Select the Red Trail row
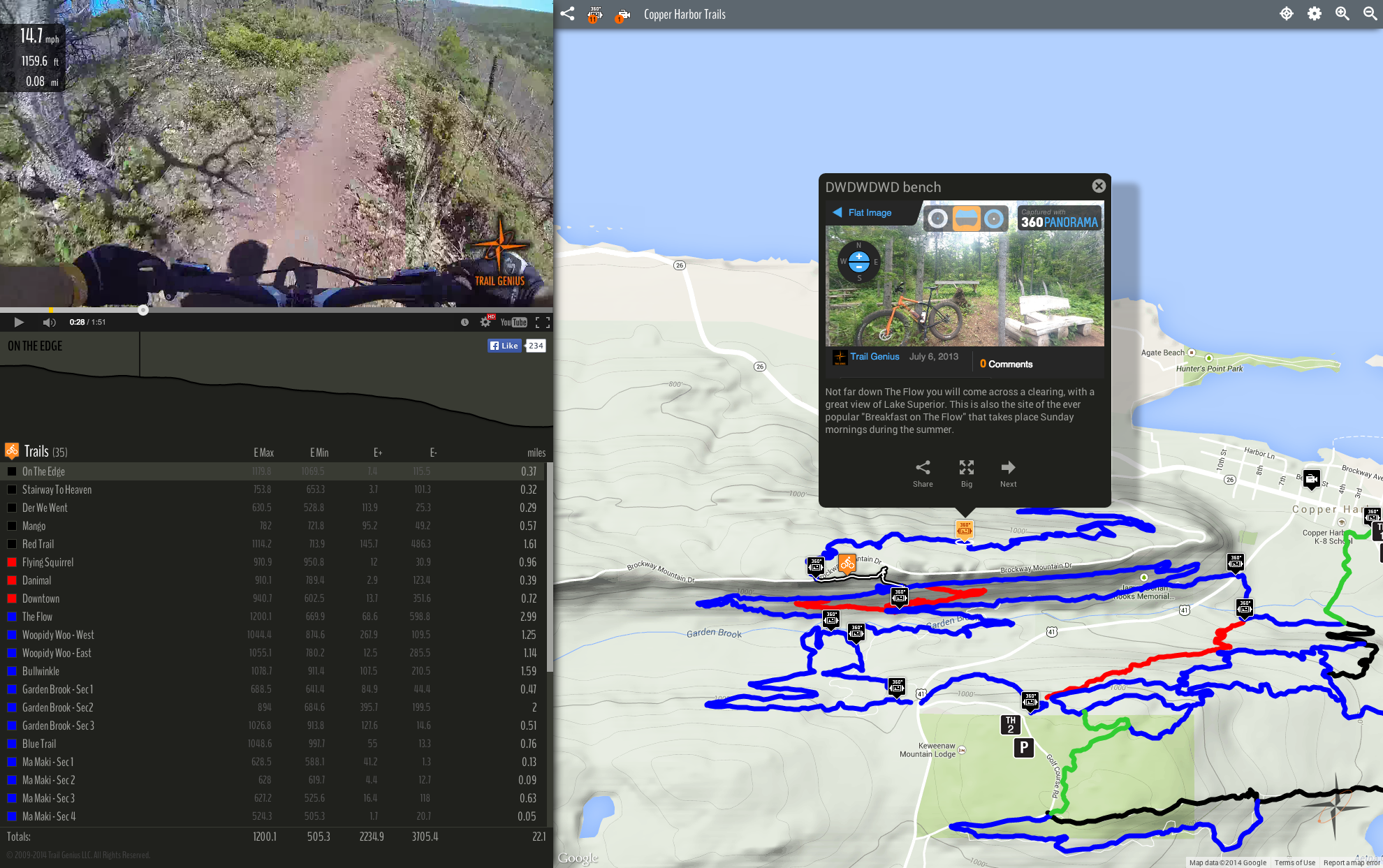This screenshot has height=868, width=1383. (272, 544)
